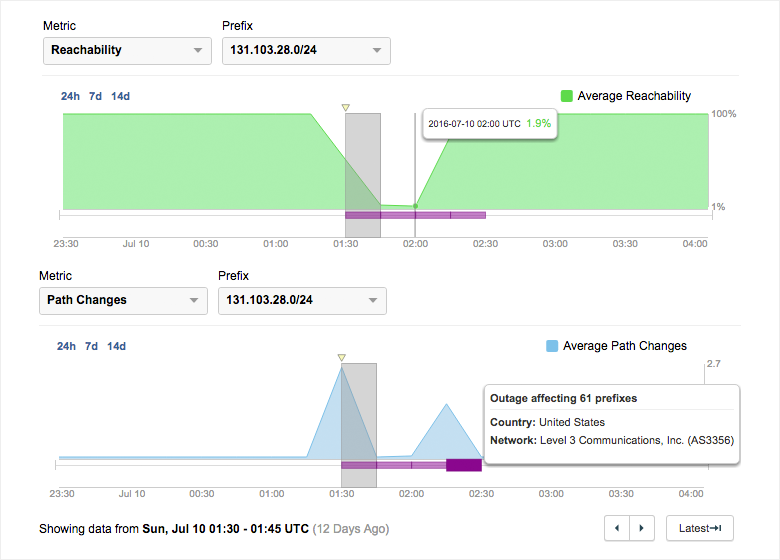The height and width of the screenshot is (560, 780).
Task: Open the Path Changes metric dropdown
Action: click(123, 301)
